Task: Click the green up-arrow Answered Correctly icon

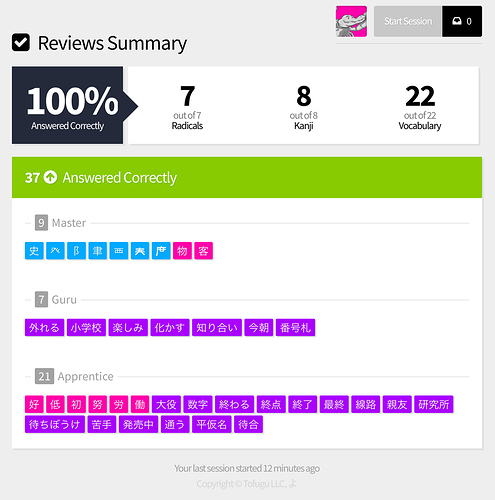Action: click(51, 177)
